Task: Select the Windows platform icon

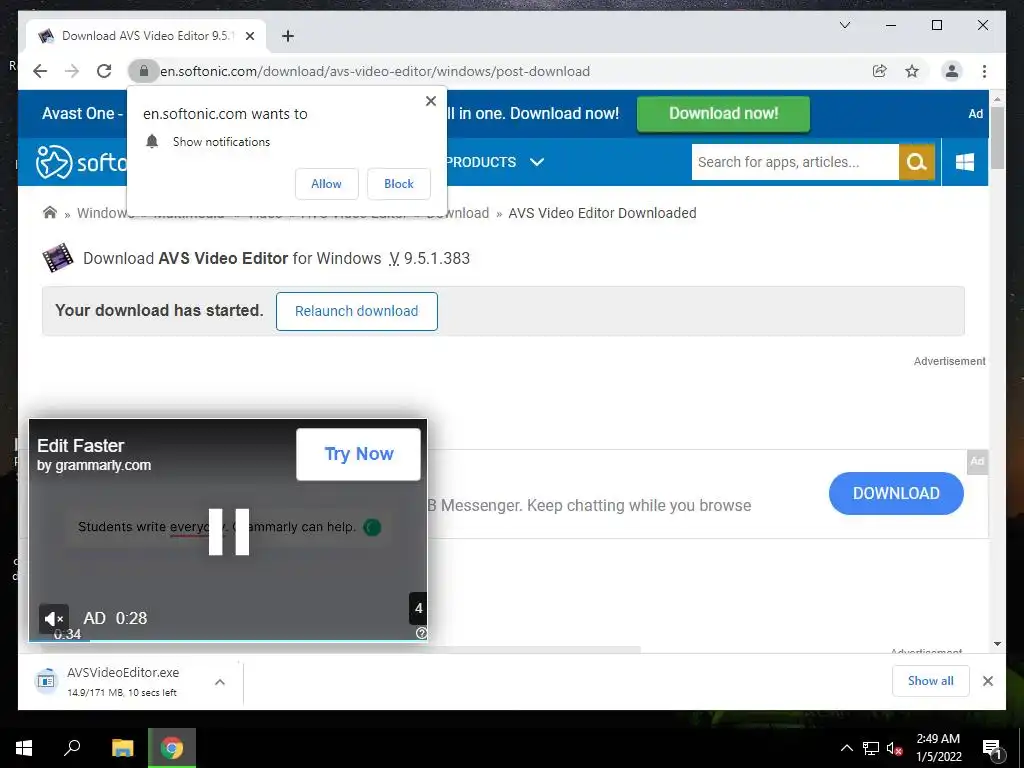Action: [965, 162]
